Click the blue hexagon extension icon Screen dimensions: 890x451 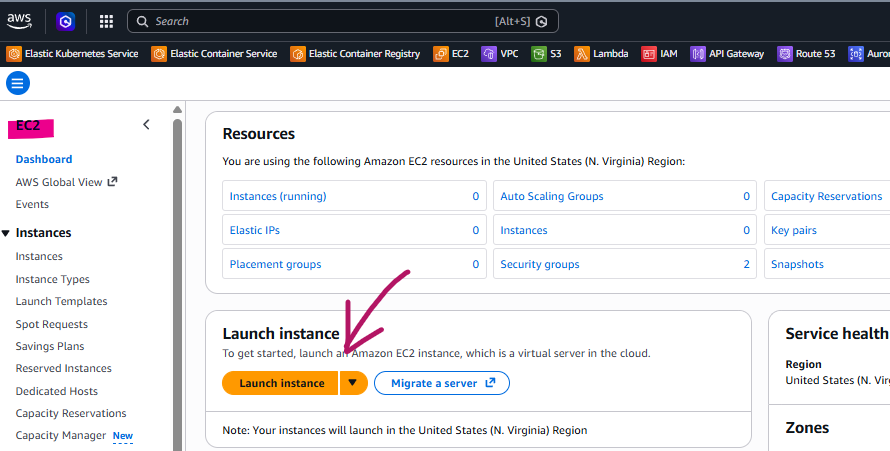click(66, 22)
